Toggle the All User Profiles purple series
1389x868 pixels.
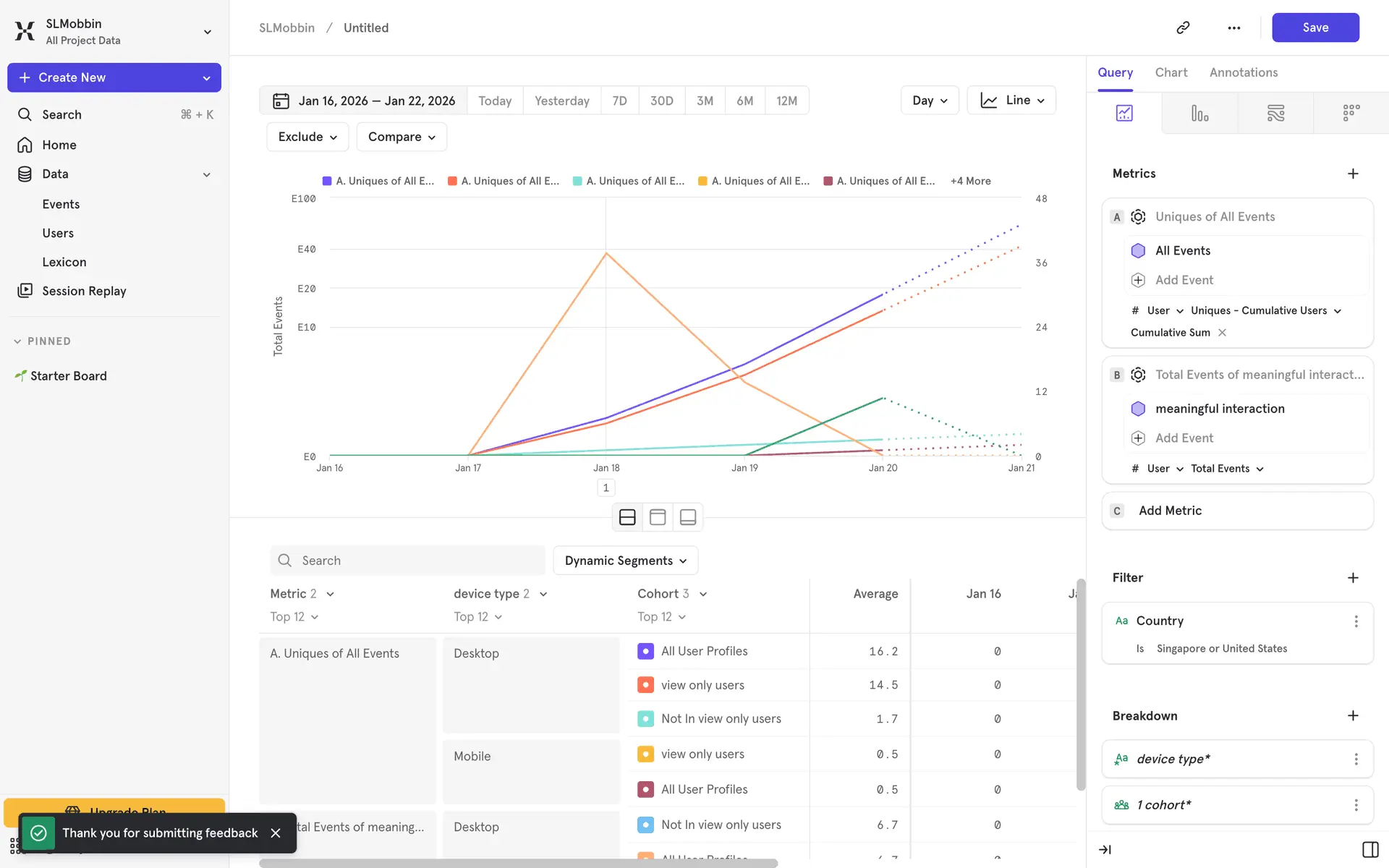pos(645,651)
